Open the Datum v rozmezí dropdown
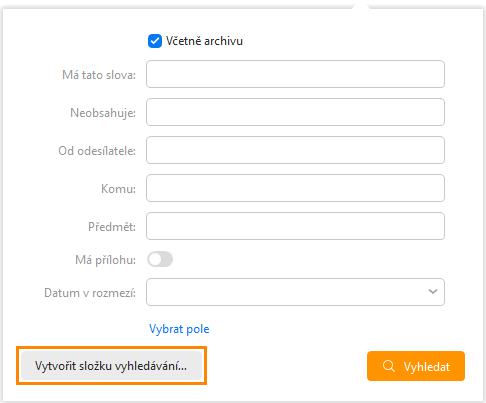The height and width of the screenshot is (403, 486). pos(295,292)
